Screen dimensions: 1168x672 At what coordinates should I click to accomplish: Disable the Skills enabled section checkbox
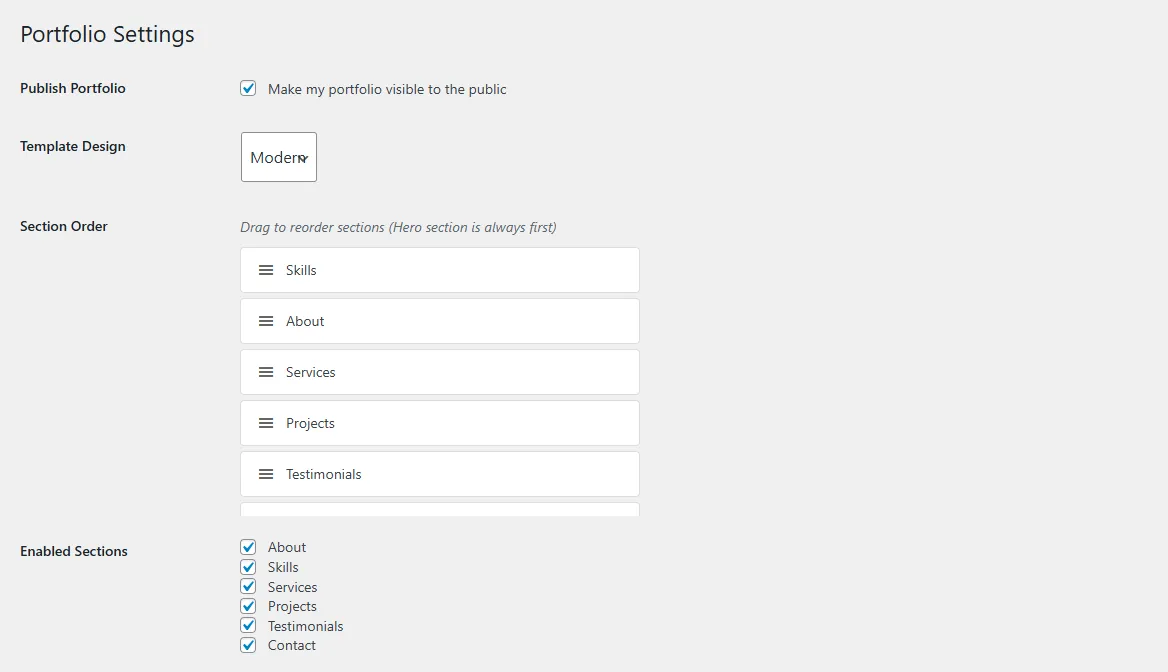coord(248,567)
